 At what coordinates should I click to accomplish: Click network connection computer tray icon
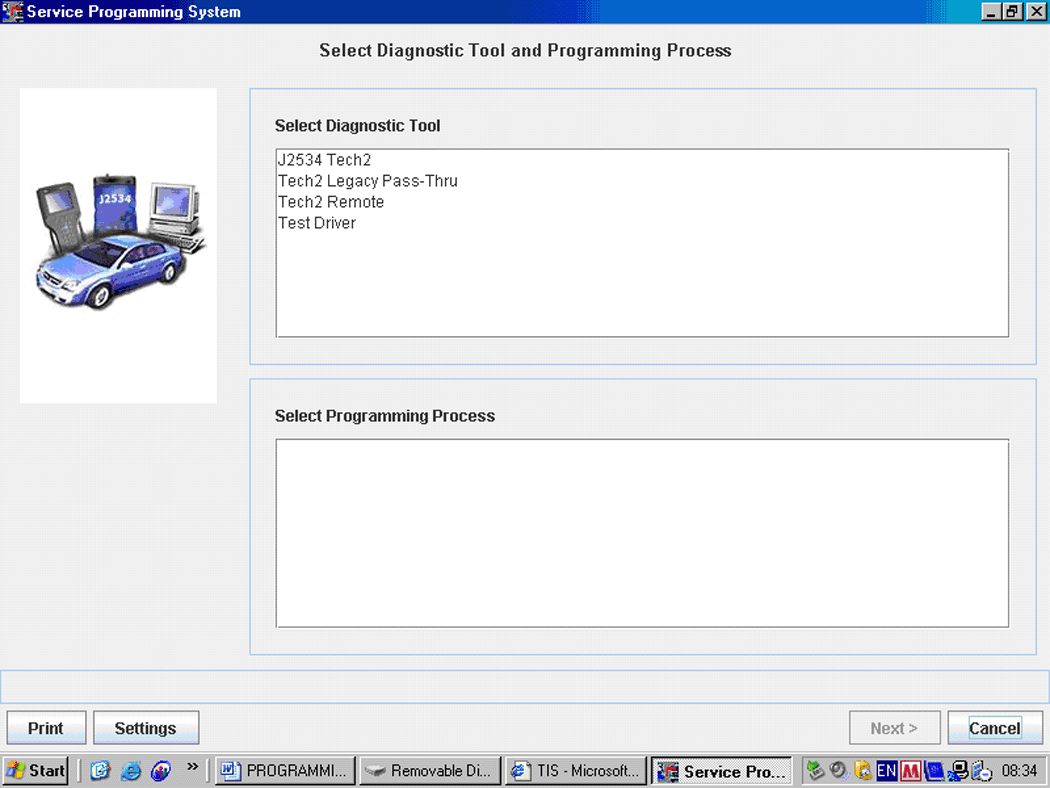(958, 771)
